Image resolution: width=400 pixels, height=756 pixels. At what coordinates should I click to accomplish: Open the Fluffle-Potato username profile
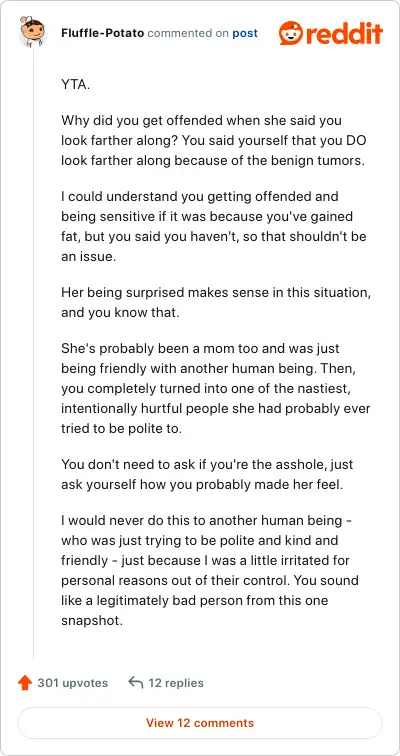tap(102, 33)
